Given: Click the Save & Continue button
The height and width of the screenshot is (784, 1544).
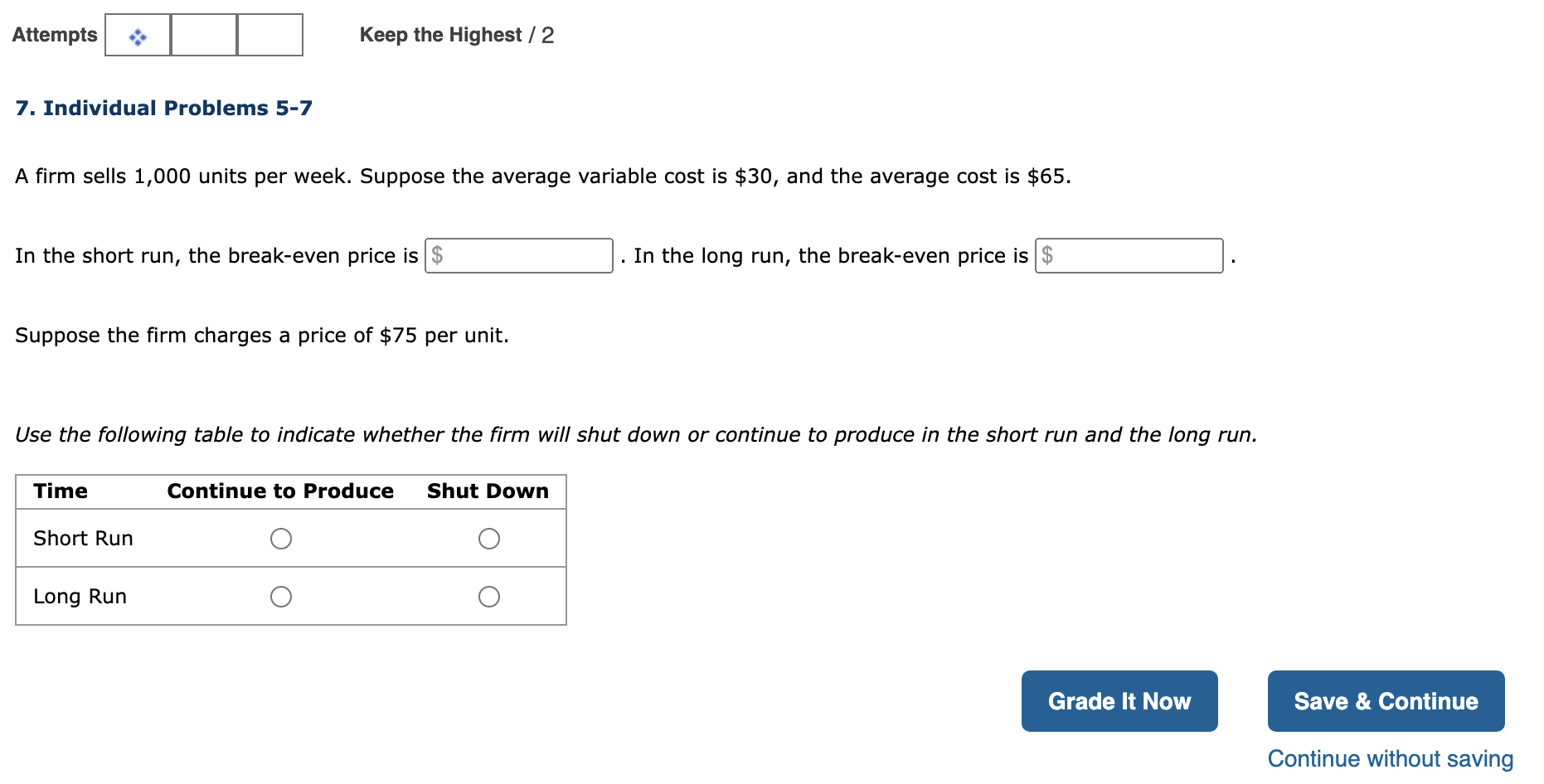Looking at the screenshot, I should [x=1385, y=700].
